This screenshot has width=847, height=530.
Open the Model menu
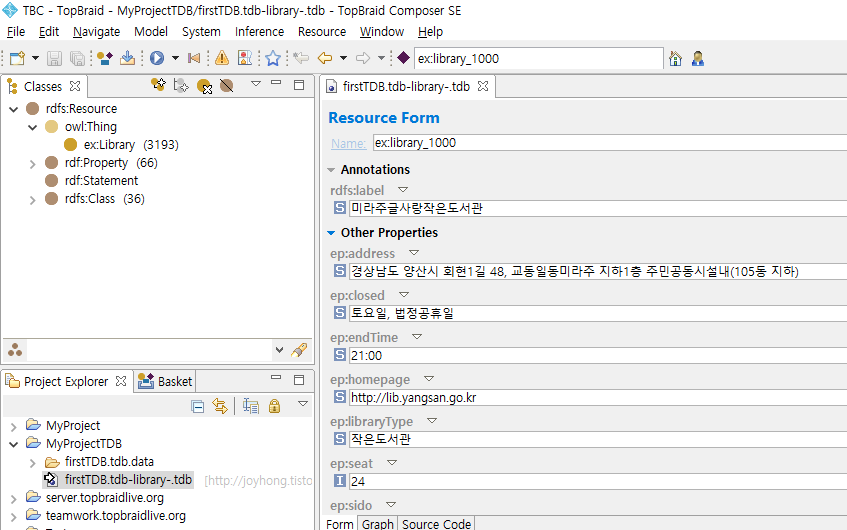pos(151,32)
